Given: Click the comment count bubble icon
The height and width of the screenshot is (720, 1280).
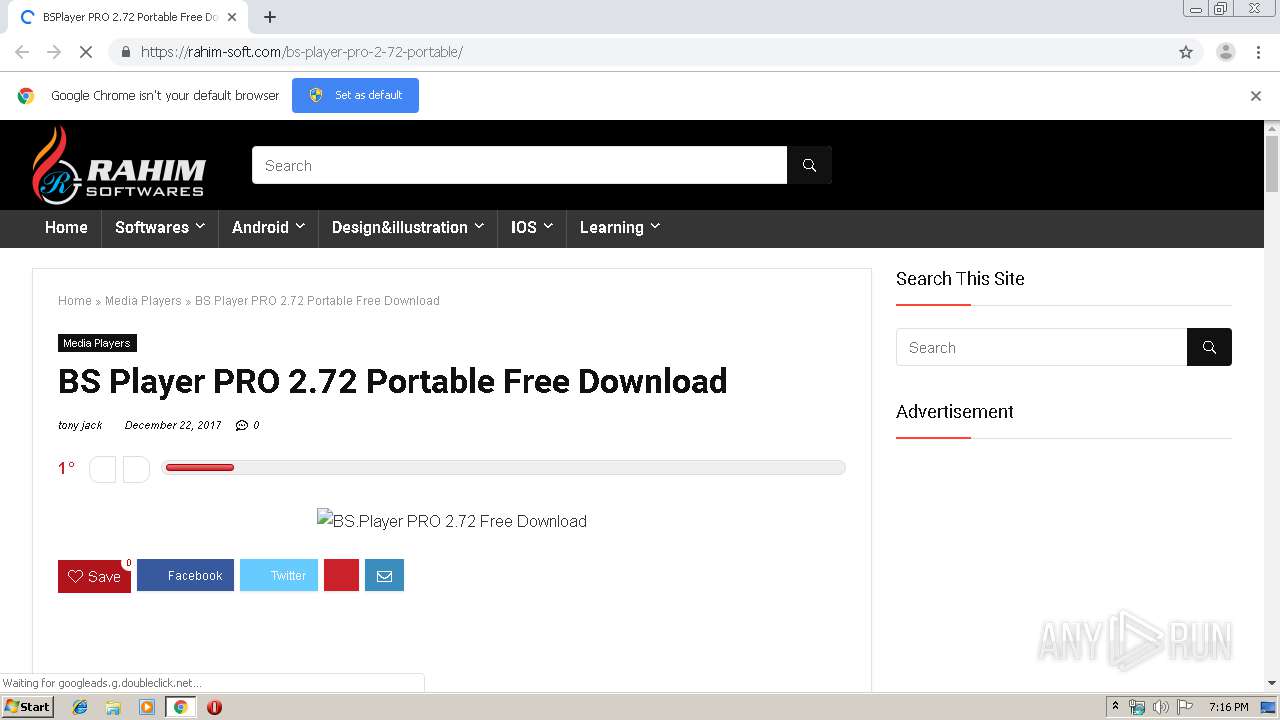Looking at the screenshot, I should tap(241, 425).
